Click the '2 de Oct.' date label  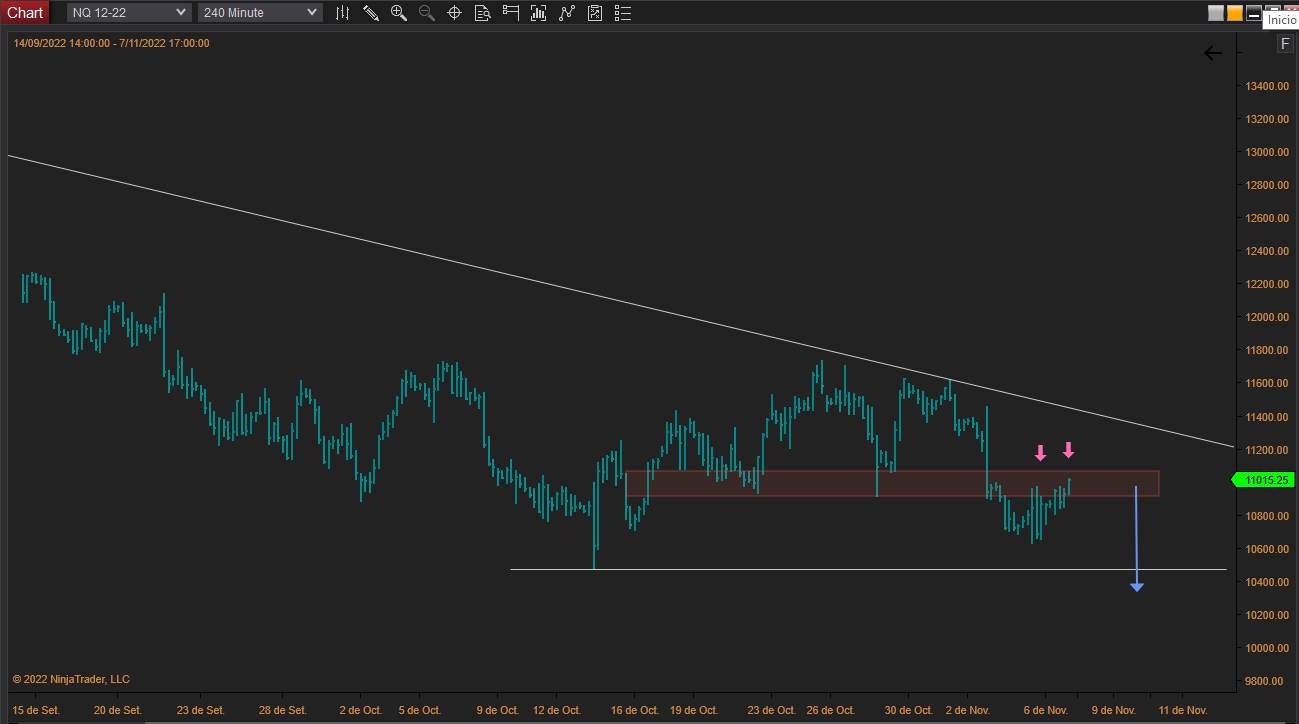pos(362,710)
